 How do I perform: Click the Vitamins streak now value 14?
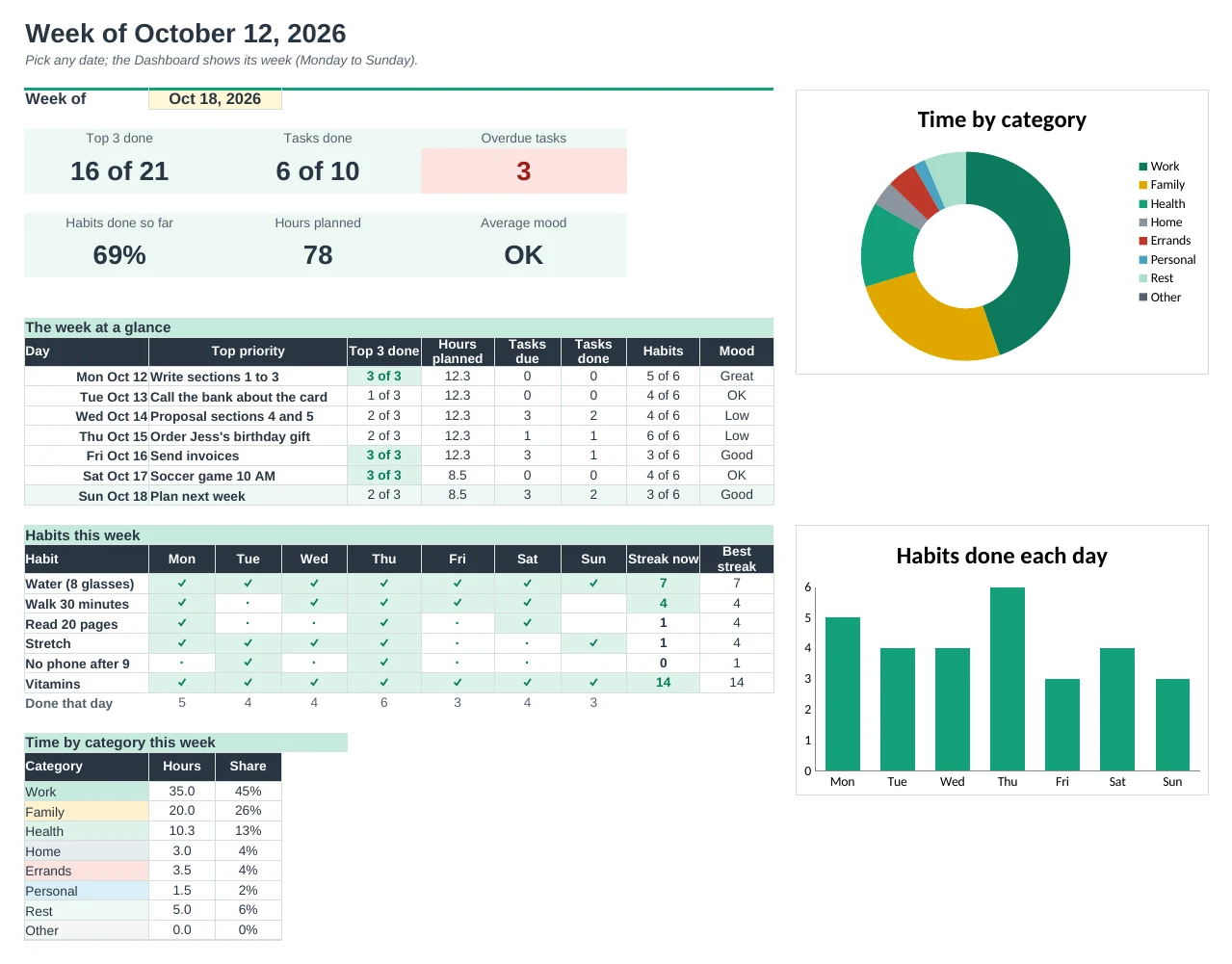(x=663, y=683)
